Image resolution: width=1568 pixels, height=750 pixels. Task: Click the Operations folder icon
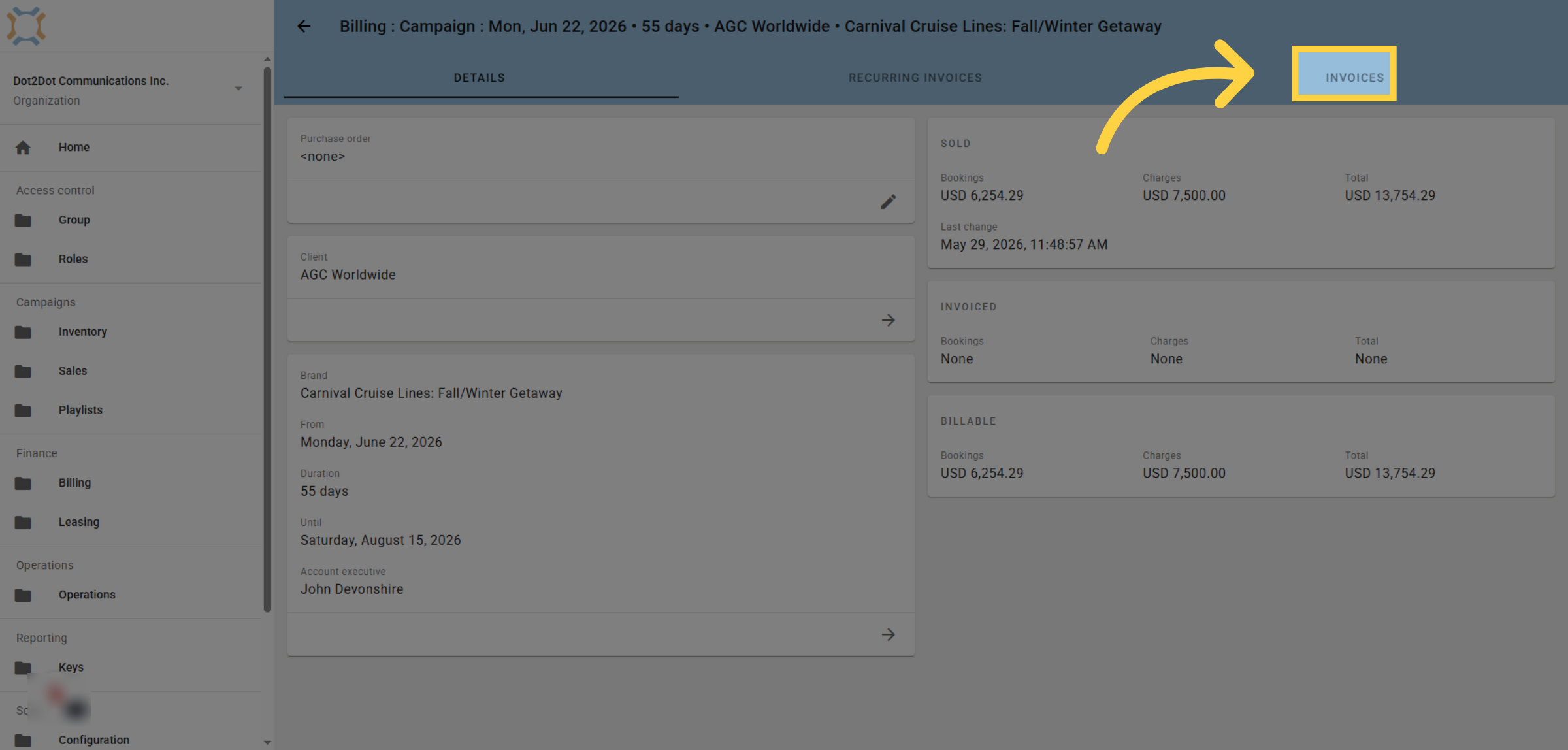[23, 595]
